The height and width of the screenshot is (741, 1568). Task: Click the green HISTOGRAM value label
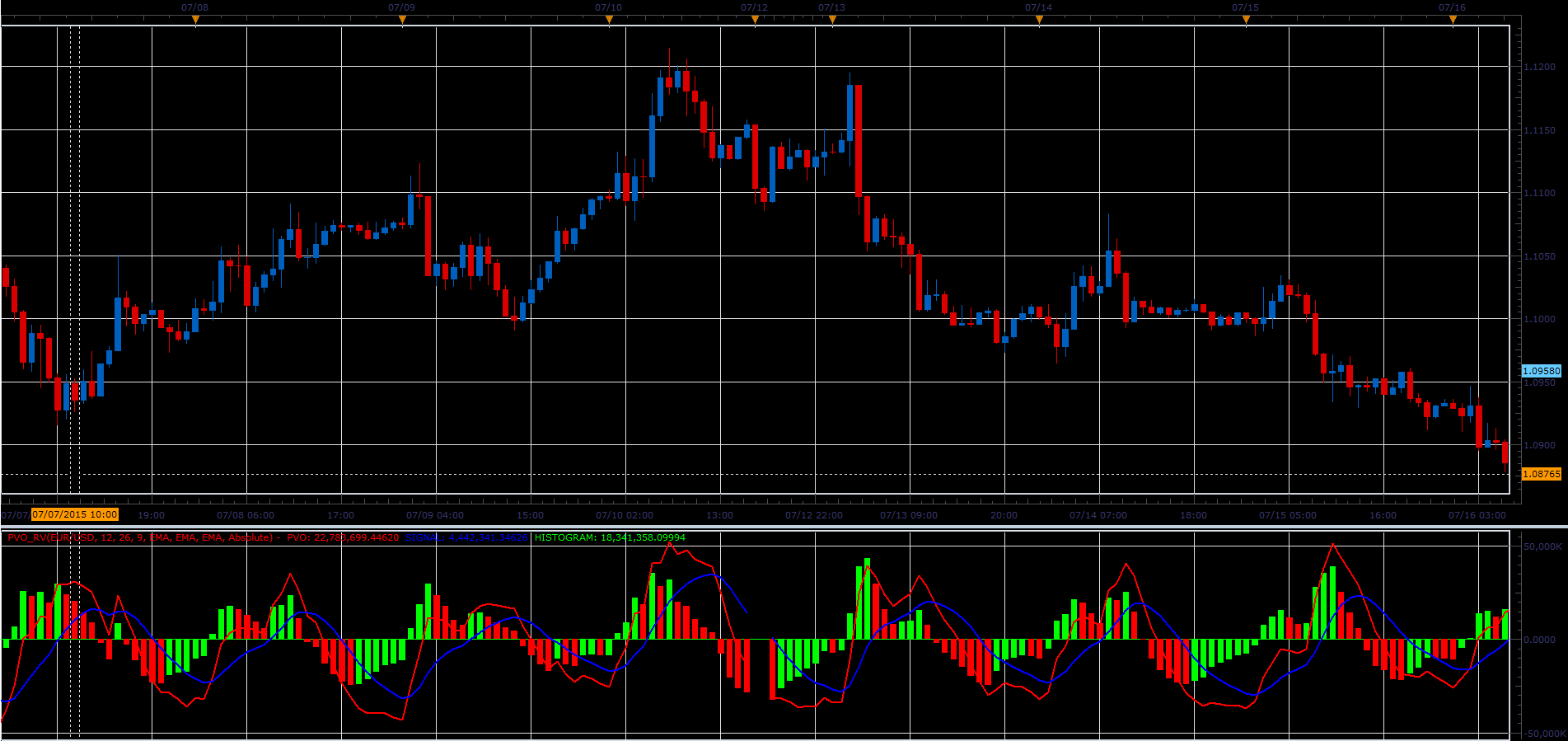(x=610, y=537)
